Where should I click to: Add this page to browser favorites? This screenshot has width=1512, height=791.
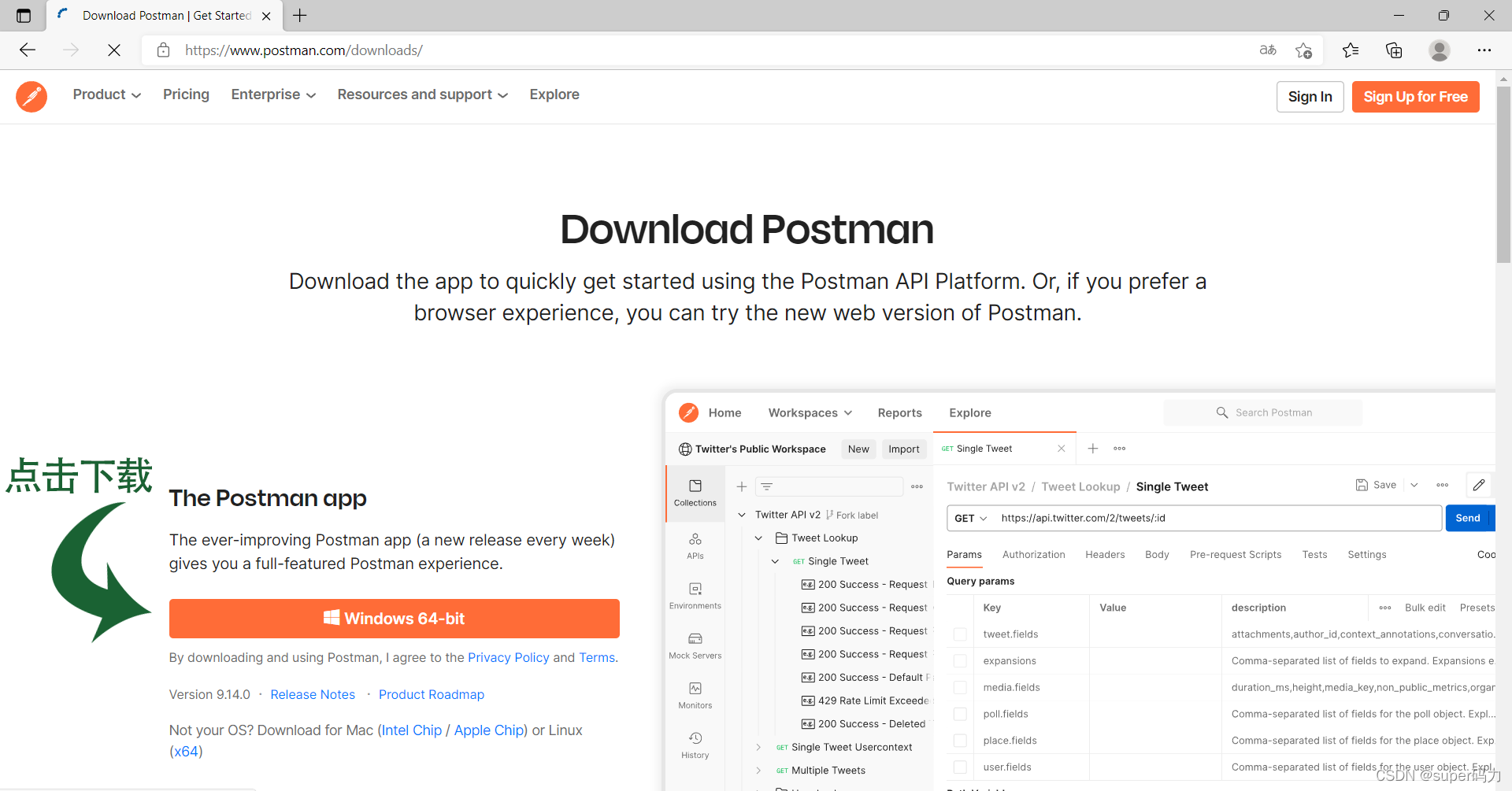[x=1303, y=50]
